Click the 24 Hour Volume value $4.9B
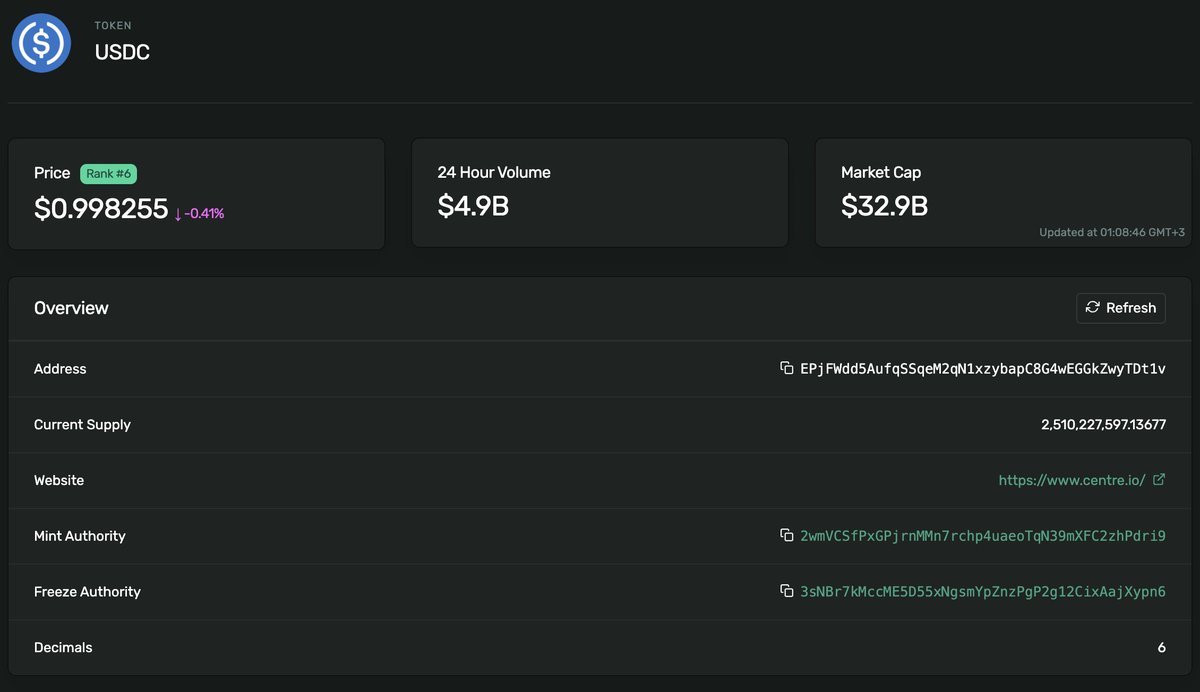1200x692 pixels. [x=474, y=206]
